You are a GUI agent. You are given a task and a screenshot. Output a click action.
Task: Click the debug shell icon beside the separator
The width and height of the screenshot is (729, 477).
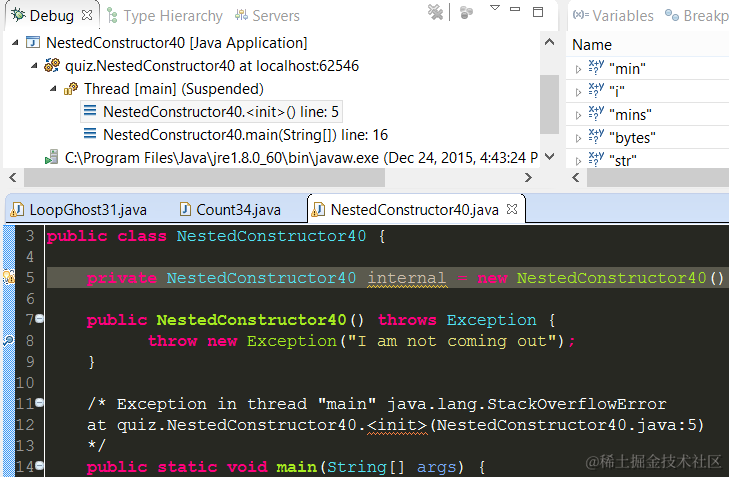click(x=466, y=13)
